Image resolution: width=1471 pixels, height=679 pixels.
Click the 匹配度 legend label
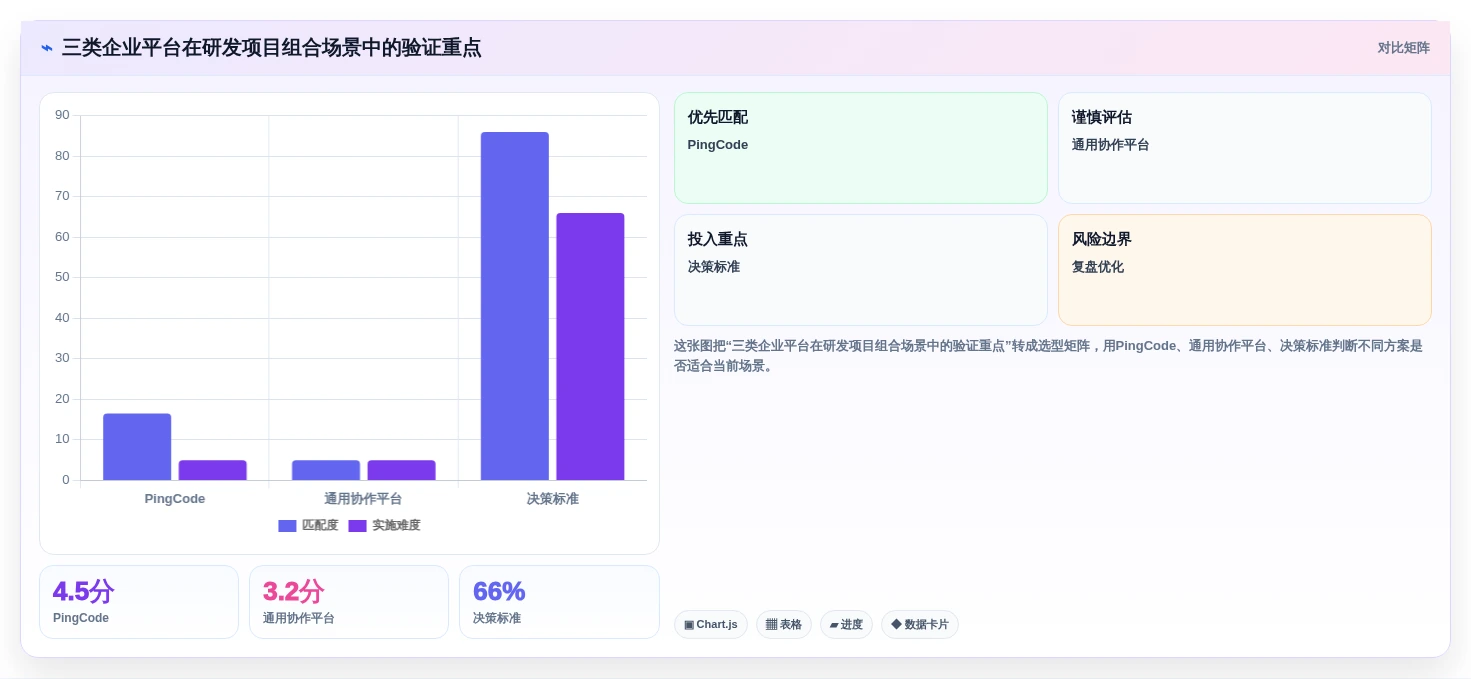tap(320, 526)
